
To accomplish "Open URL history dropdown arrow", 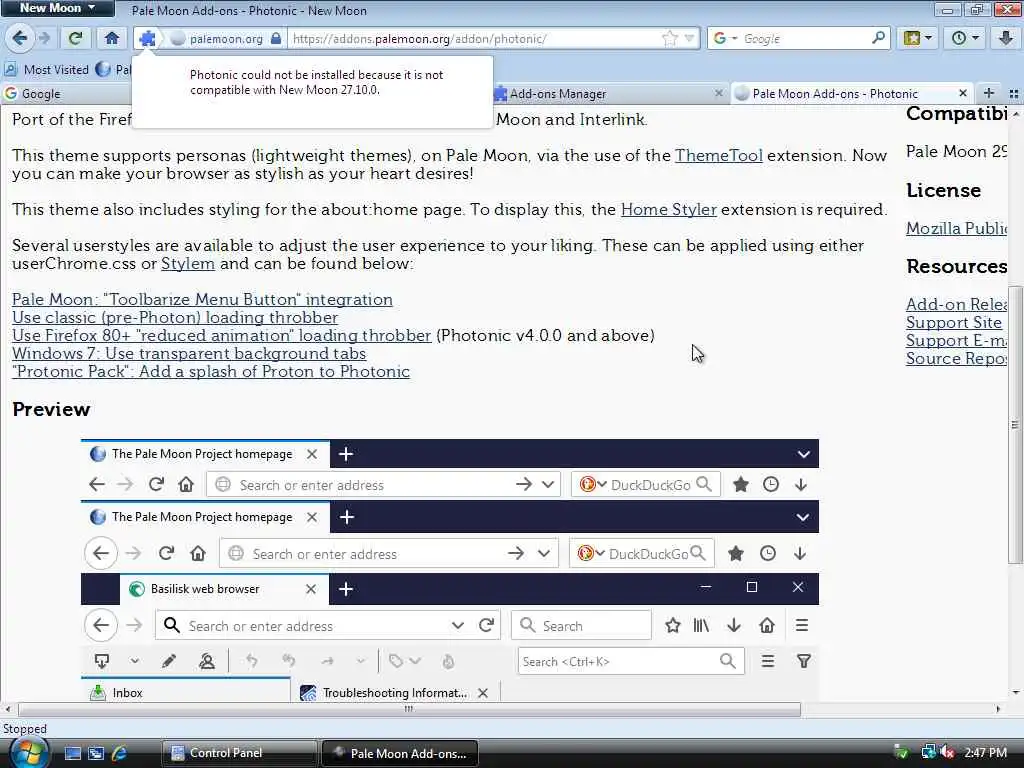I will click(689, 39).
